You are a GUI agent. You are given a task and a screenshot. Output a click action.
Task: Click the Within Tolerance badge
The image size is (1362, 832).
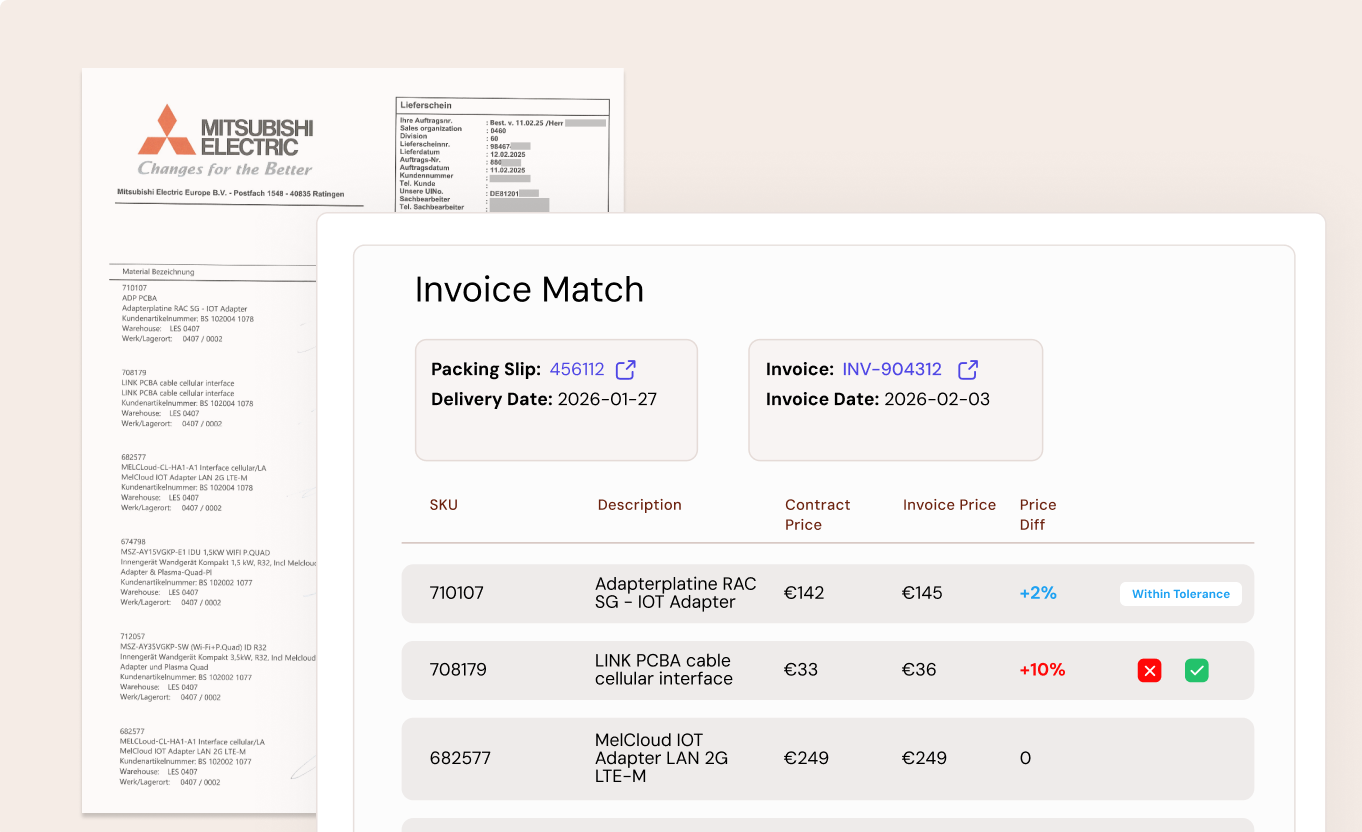click(1180, 593)
